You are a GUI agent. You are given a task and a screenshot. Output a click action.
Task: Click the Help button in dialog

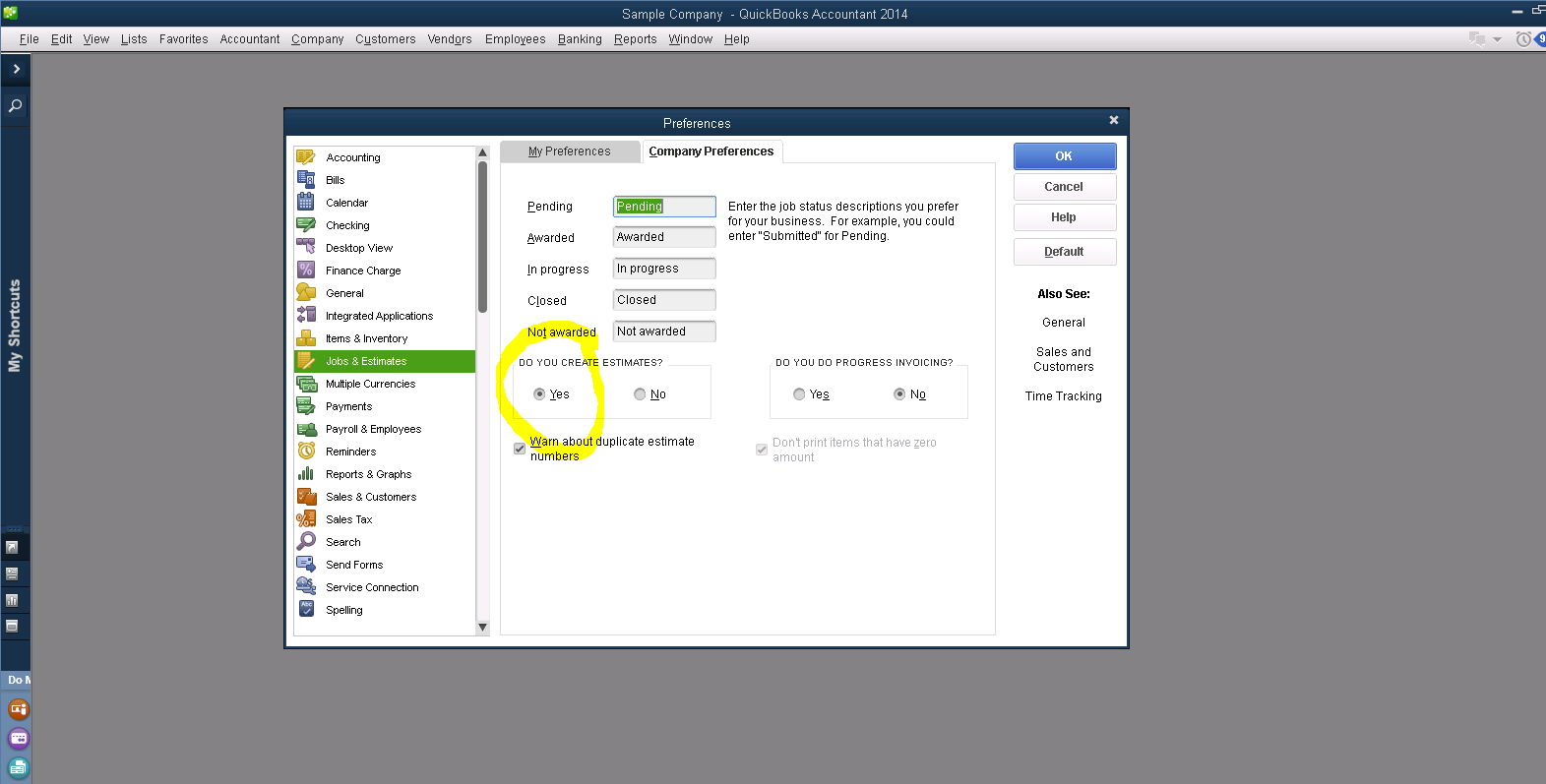coord(1065,217)
